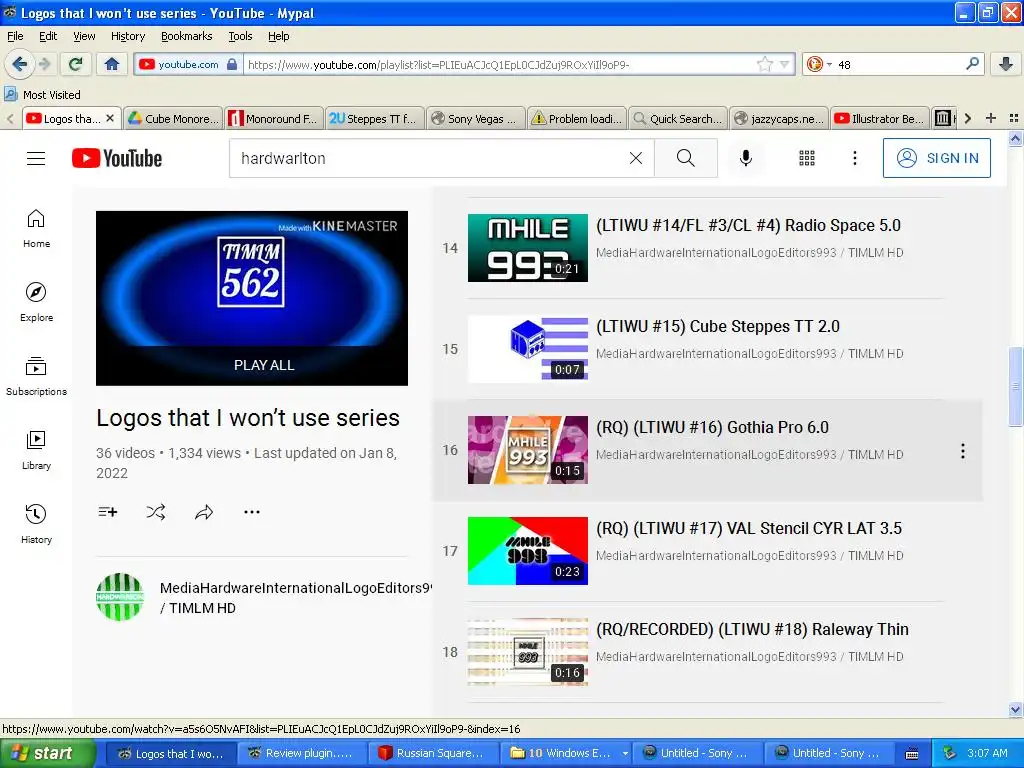This screenshot has height=768, width=1024.
Task: Shuffle the playlist
Action: click(155, 512)
